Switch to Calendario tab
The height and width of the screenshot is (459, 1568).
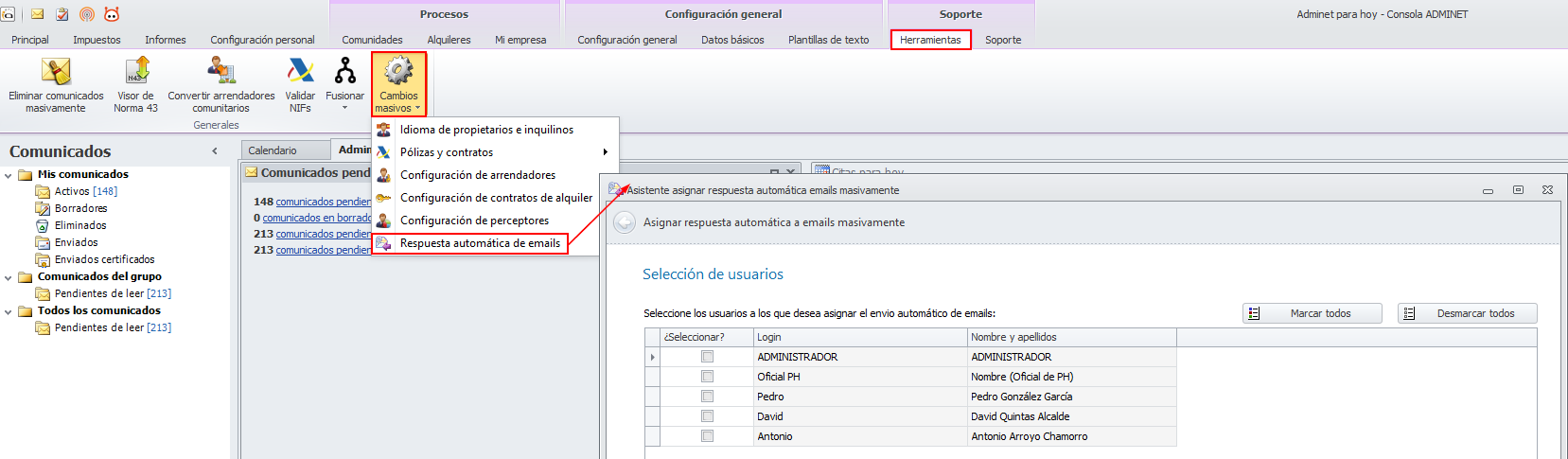[x=273, y=150]
